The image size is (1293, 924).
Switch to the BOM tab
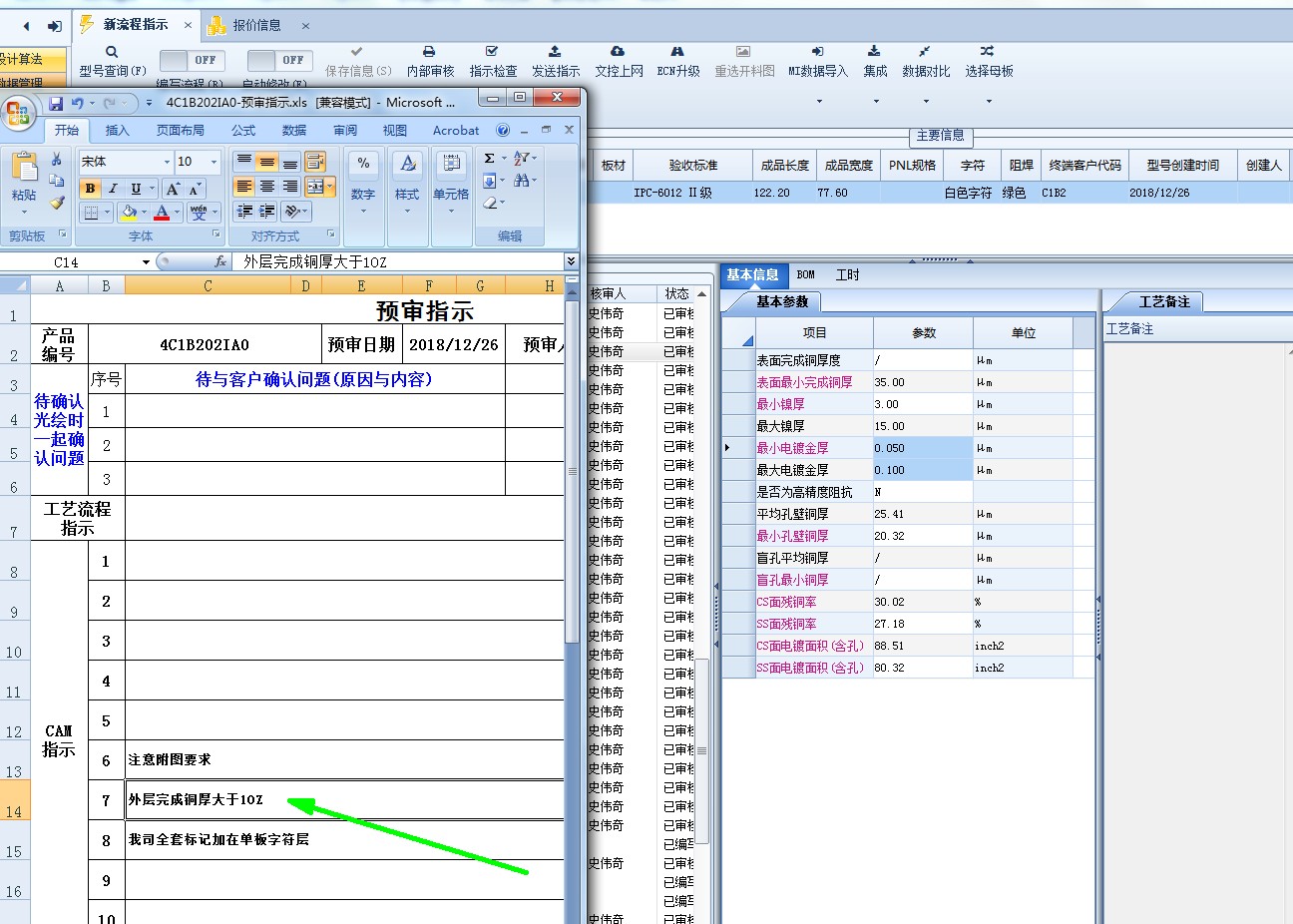pyautogui.click(x=806, y=274)
